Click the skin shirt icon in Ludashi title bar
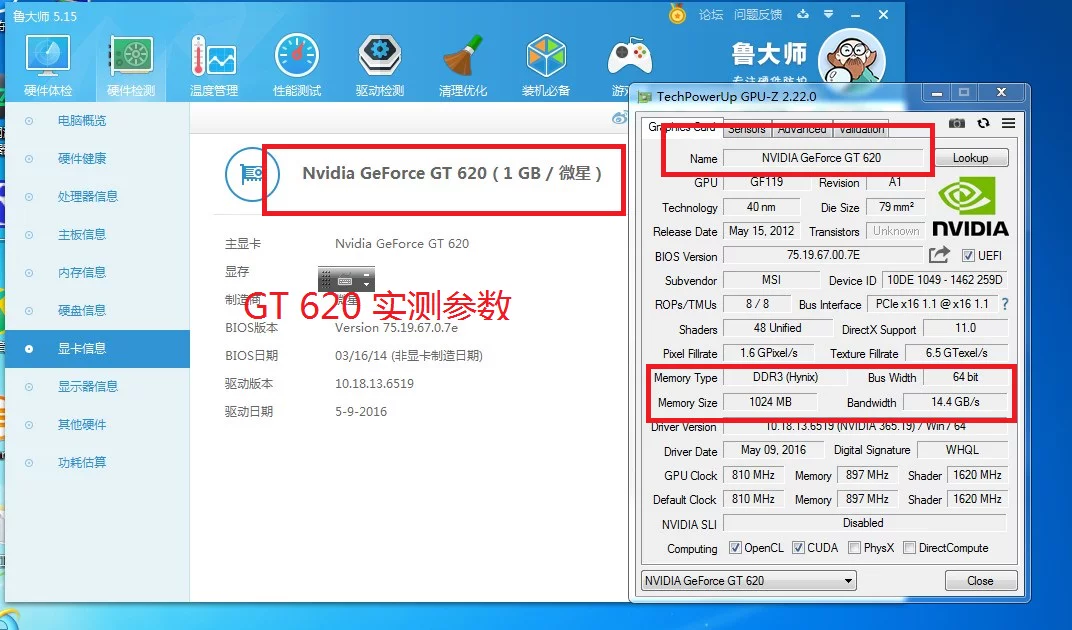This screenshot has height=630, width=1072. (803, 14)
